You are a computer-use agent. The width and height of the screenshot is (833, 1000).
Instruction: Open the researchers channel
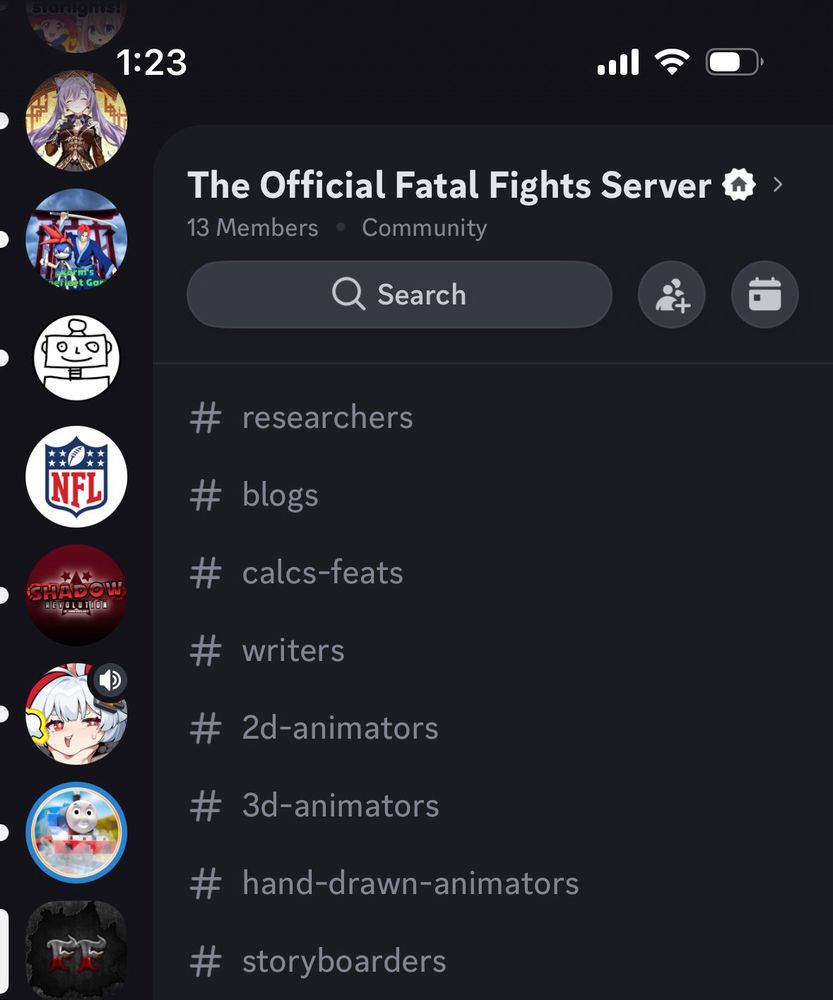327,417
